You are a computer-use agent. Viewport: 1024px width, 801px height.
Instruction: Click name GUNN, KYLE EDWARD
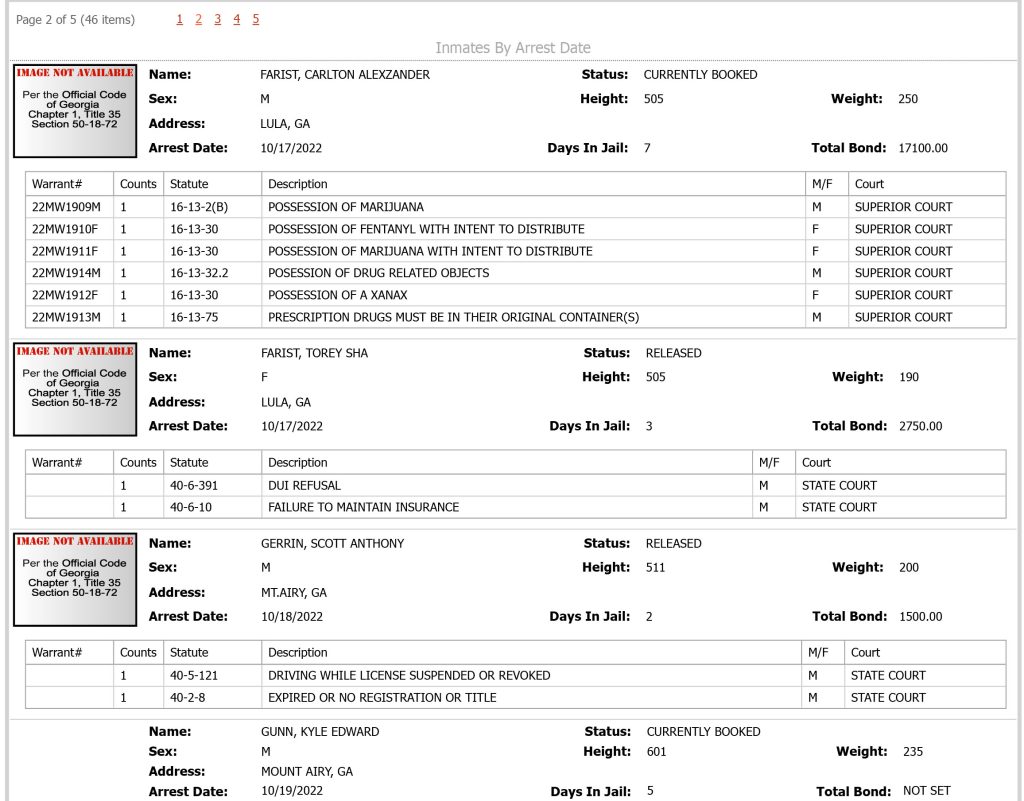click(x=320, y=732)
